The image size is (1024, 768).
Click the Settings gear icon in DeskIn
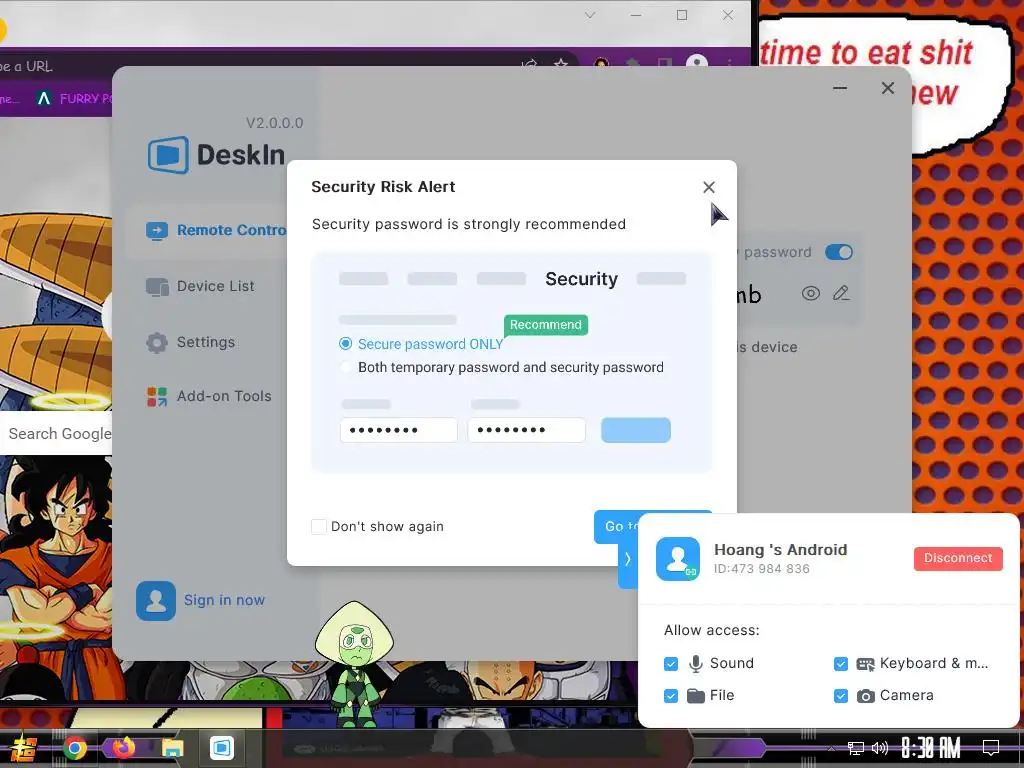click(157, 342)
